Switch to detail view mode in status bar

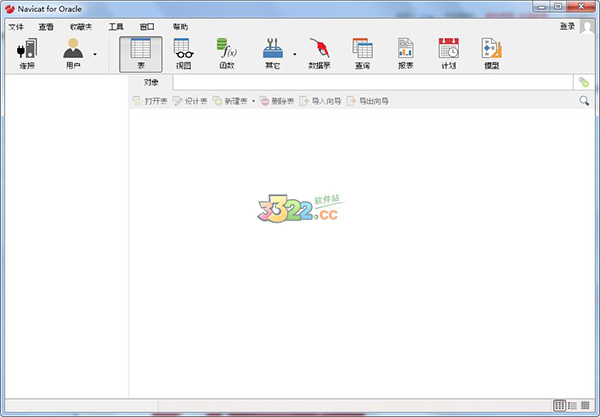tap(572, 405)
